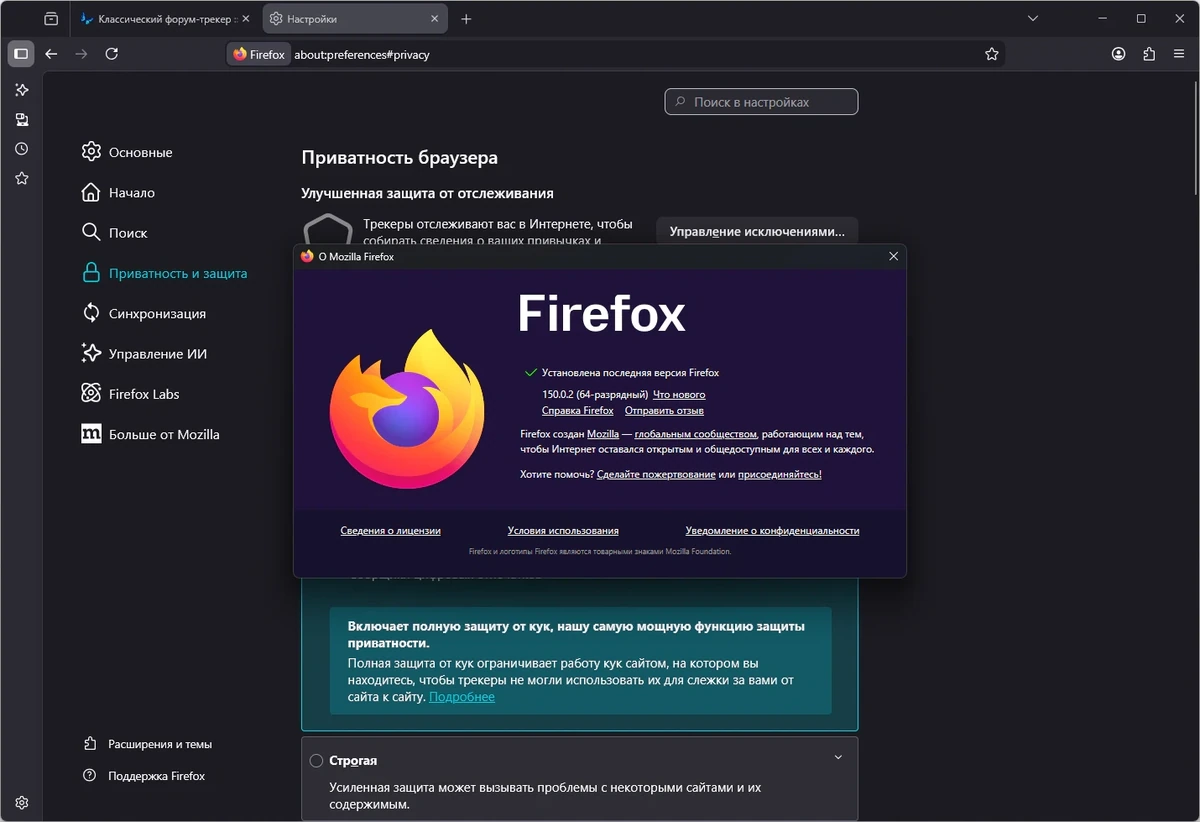1200x822 pixels.
Task: Open the account profile icon
Action: tap(1119, 54)
